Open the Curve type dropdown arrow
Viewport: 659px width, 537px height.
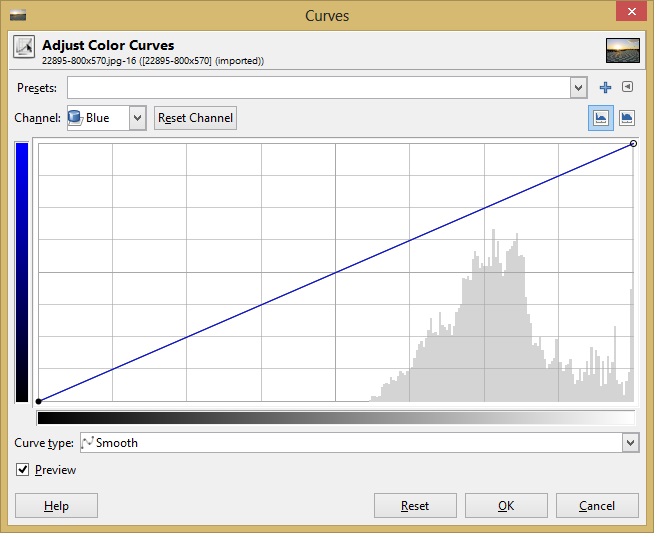coord(630,443)
